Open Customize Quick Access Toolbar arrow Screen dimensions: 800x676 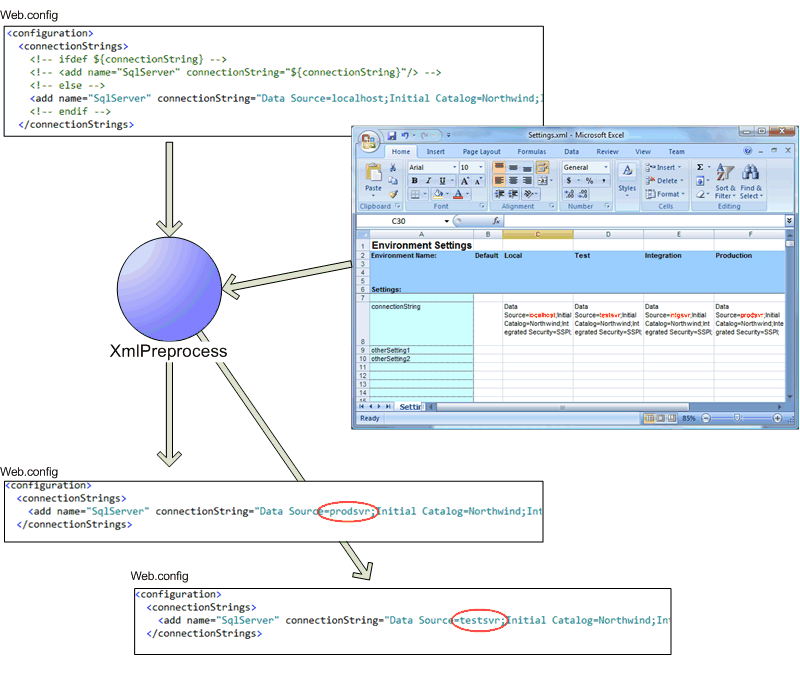(448, 136)
